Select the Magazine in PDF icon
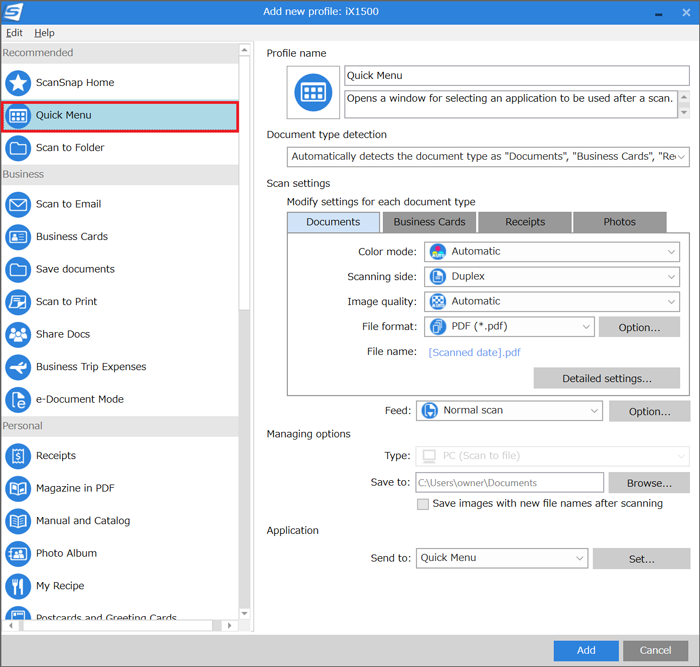Viewport: 700px width, 667px height. pyautogui.click(x=18, y=488)
